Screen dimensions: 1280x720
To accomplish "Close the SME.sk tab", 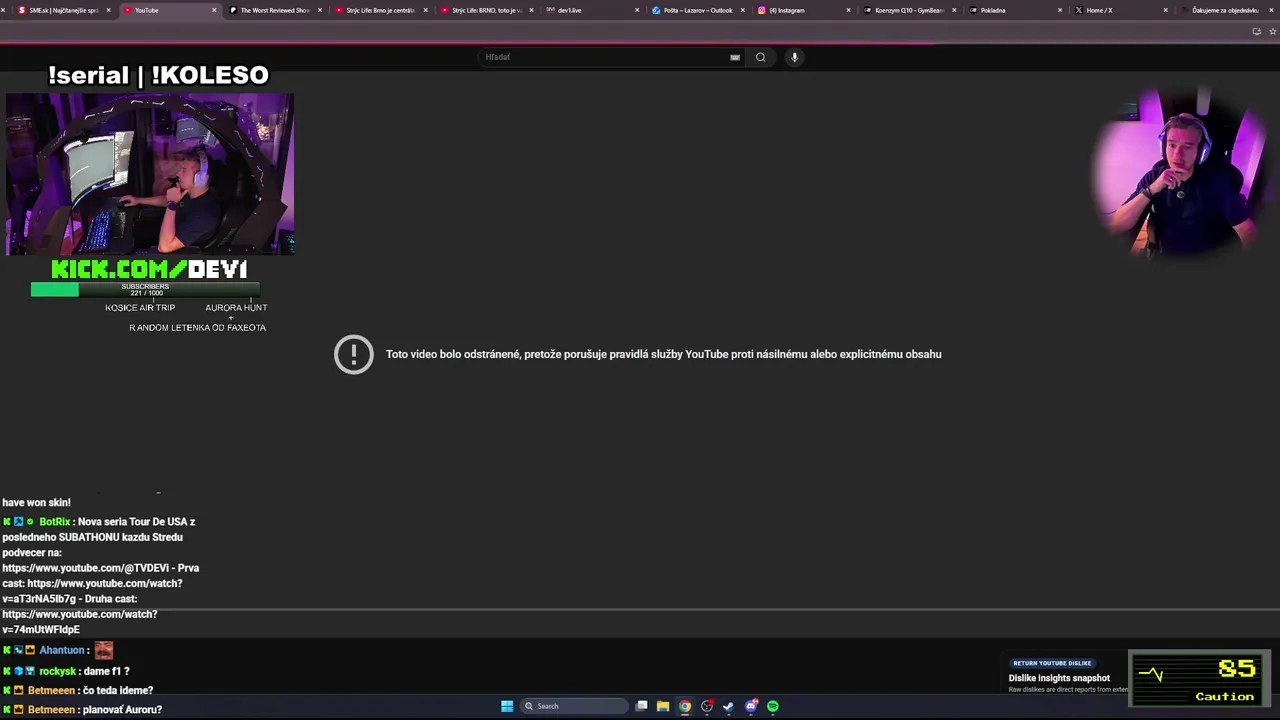I will click(x=108, y=10).
